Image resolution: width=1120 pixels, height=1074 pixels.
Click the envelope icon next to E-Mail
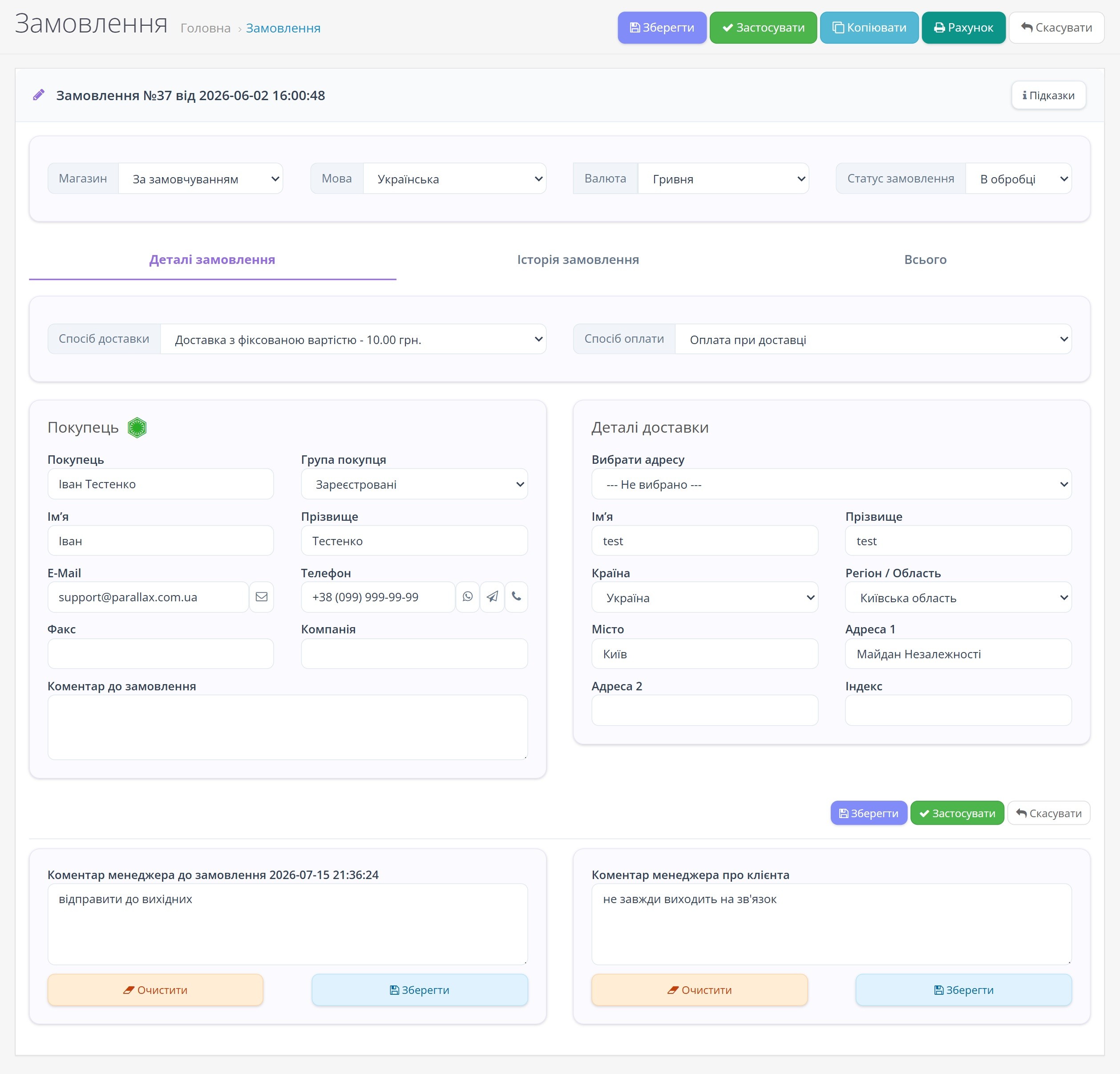[x=261, y=597]
